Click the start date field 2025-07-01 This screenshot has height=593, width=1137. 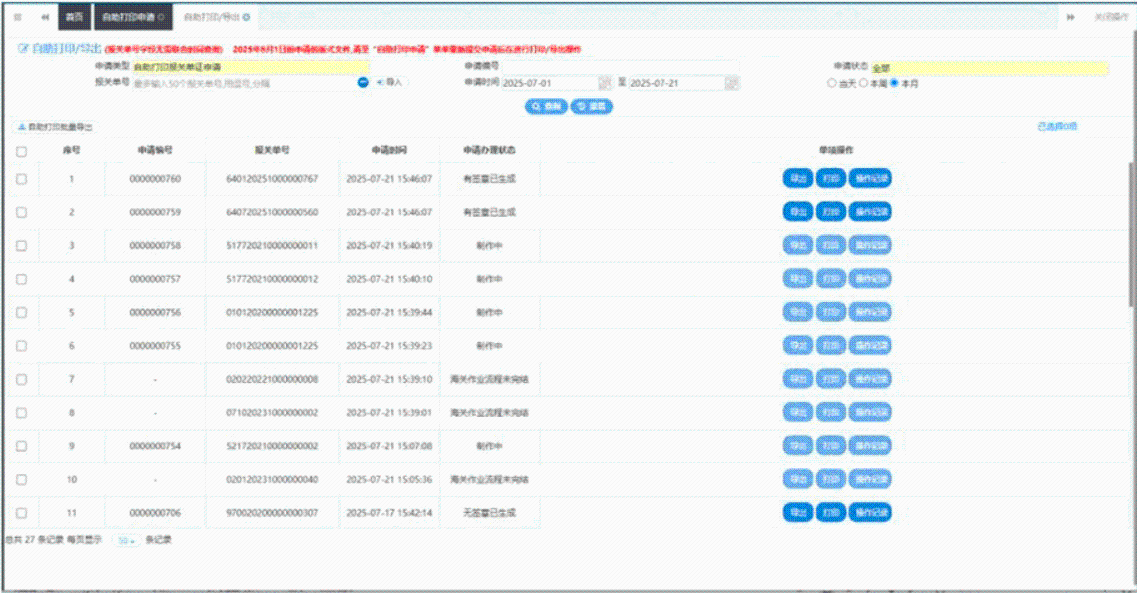[550, 83]
